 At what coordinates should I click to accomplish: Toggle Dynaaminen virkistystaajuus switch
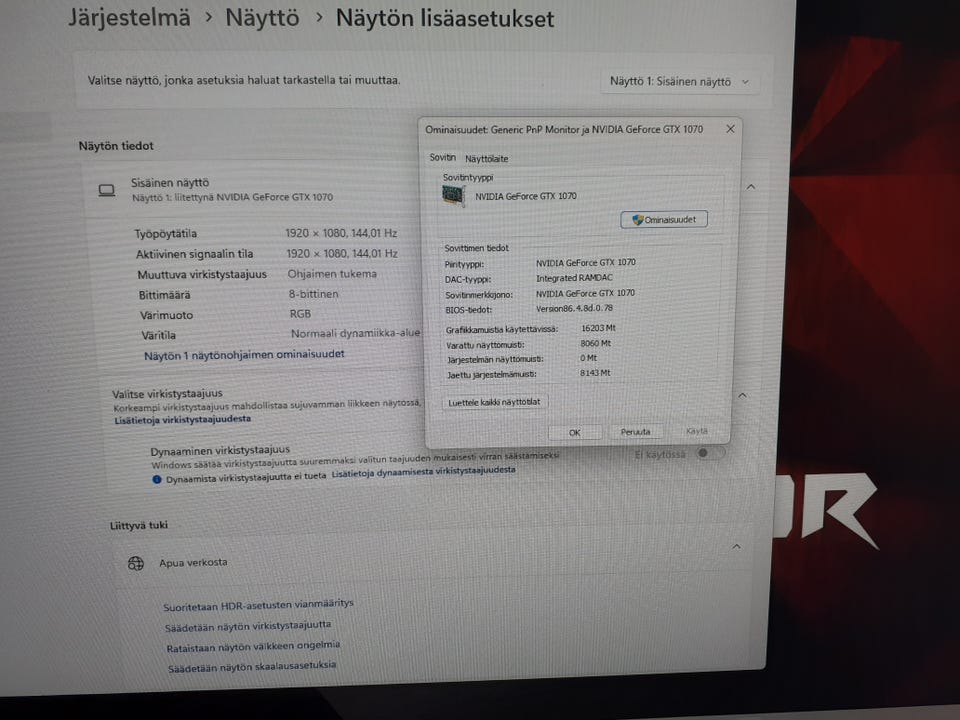tap(710, 453)
